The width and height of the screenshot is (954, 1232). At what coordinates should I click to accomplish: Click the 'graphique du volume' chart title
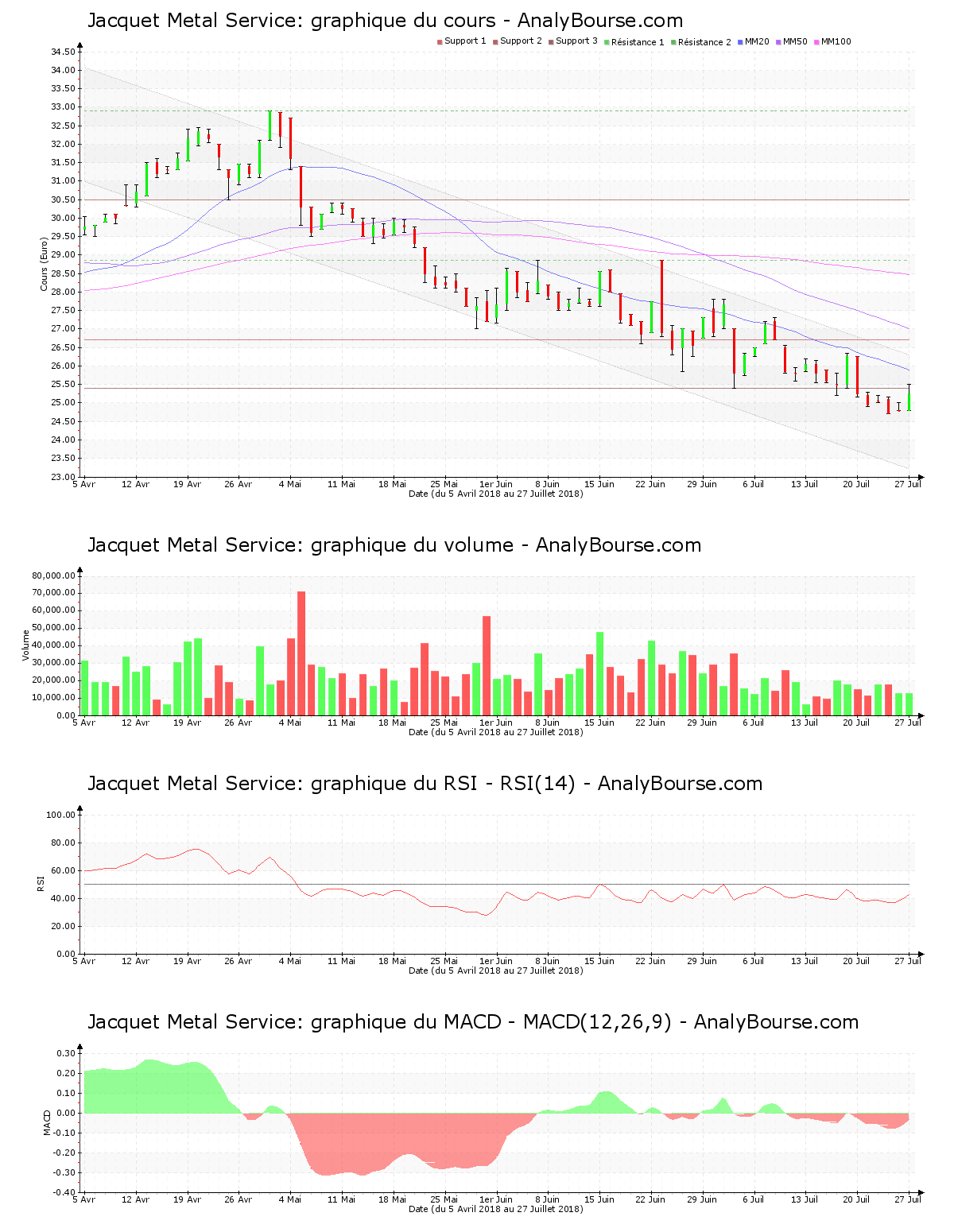(x=394, y=545)
